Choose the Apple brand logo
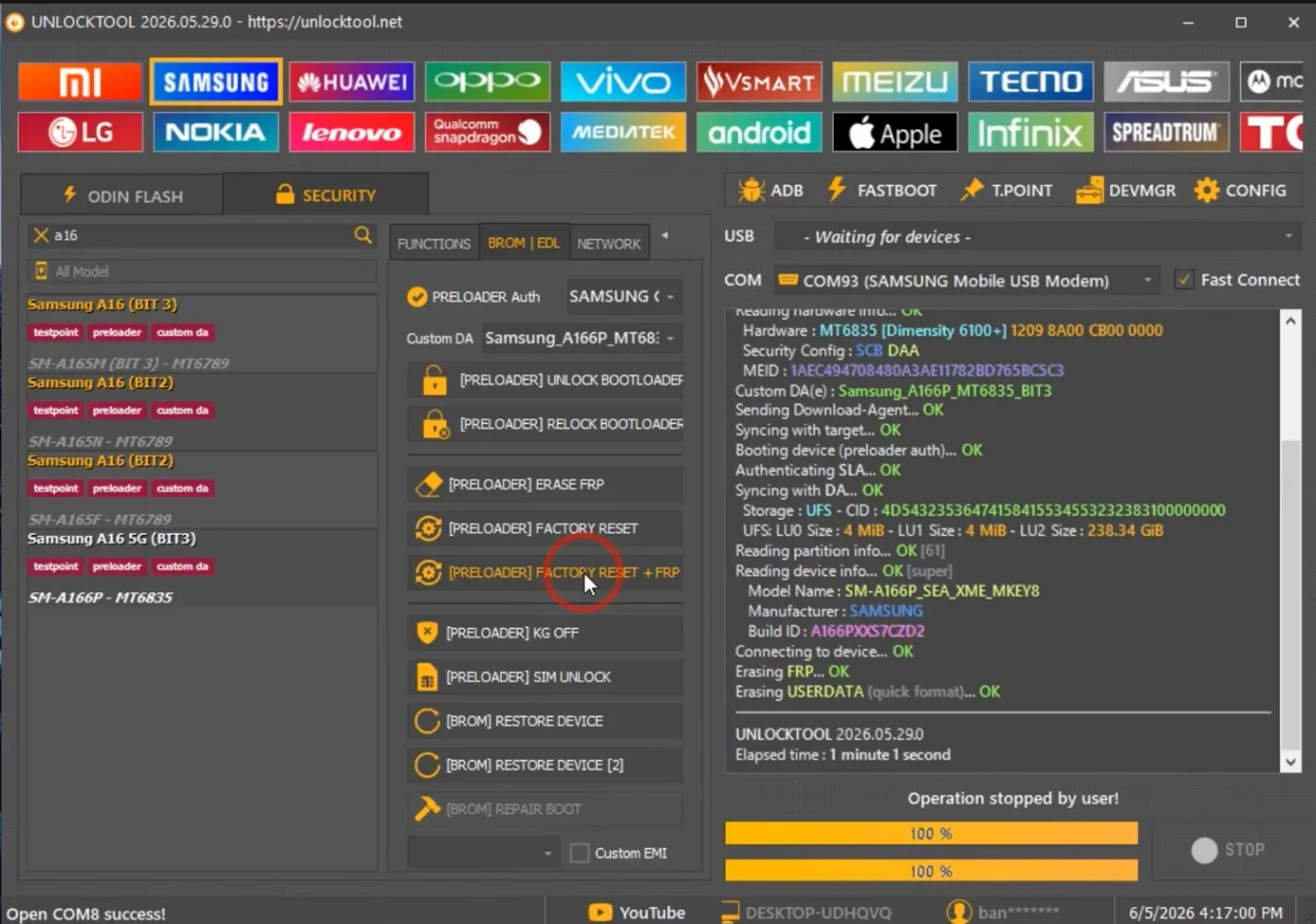1316x924 pixels. tap(895, 133)
